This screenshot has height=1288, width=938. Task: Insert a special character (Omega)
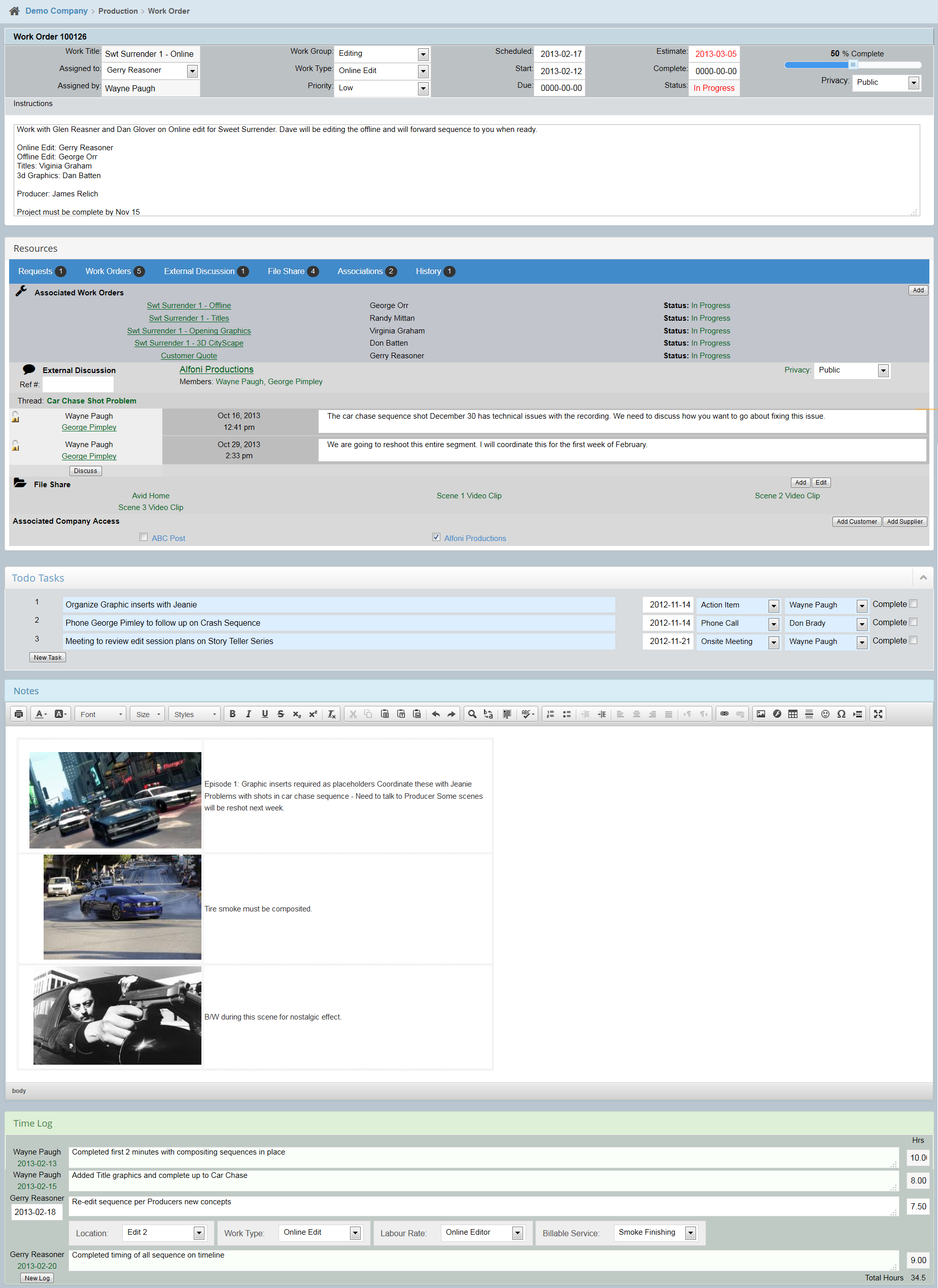[841, 714]
